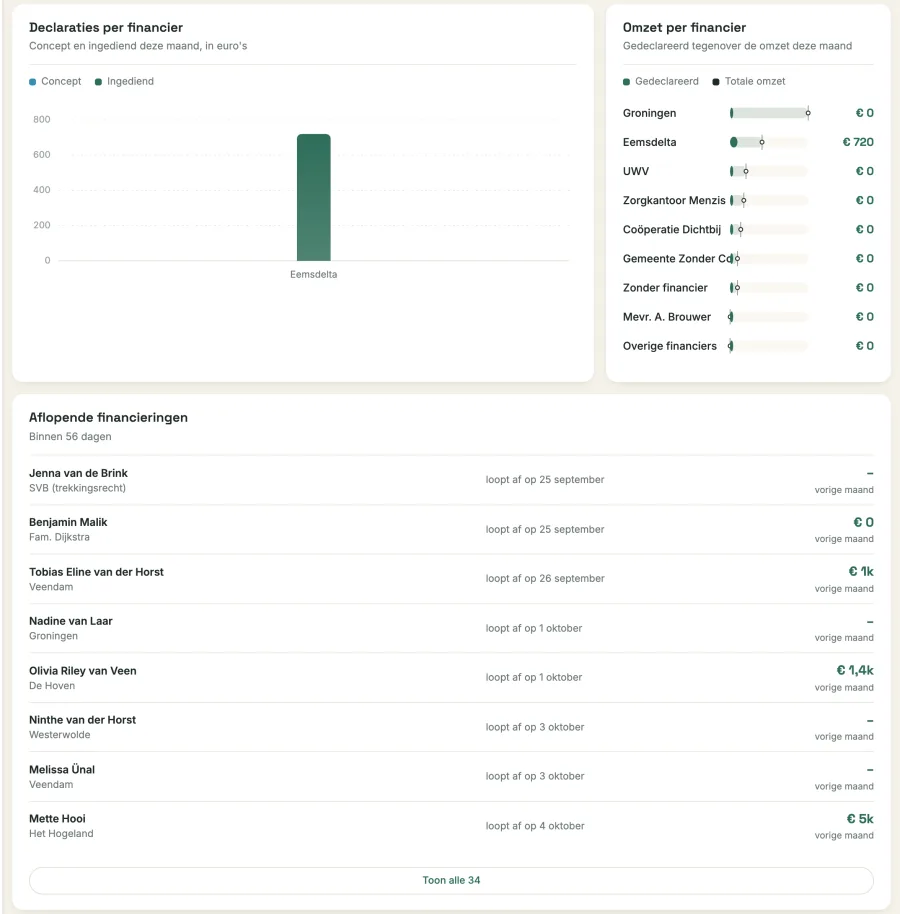Click the UWV omzet marker dot
900x914 pixels.
[746, 171]
